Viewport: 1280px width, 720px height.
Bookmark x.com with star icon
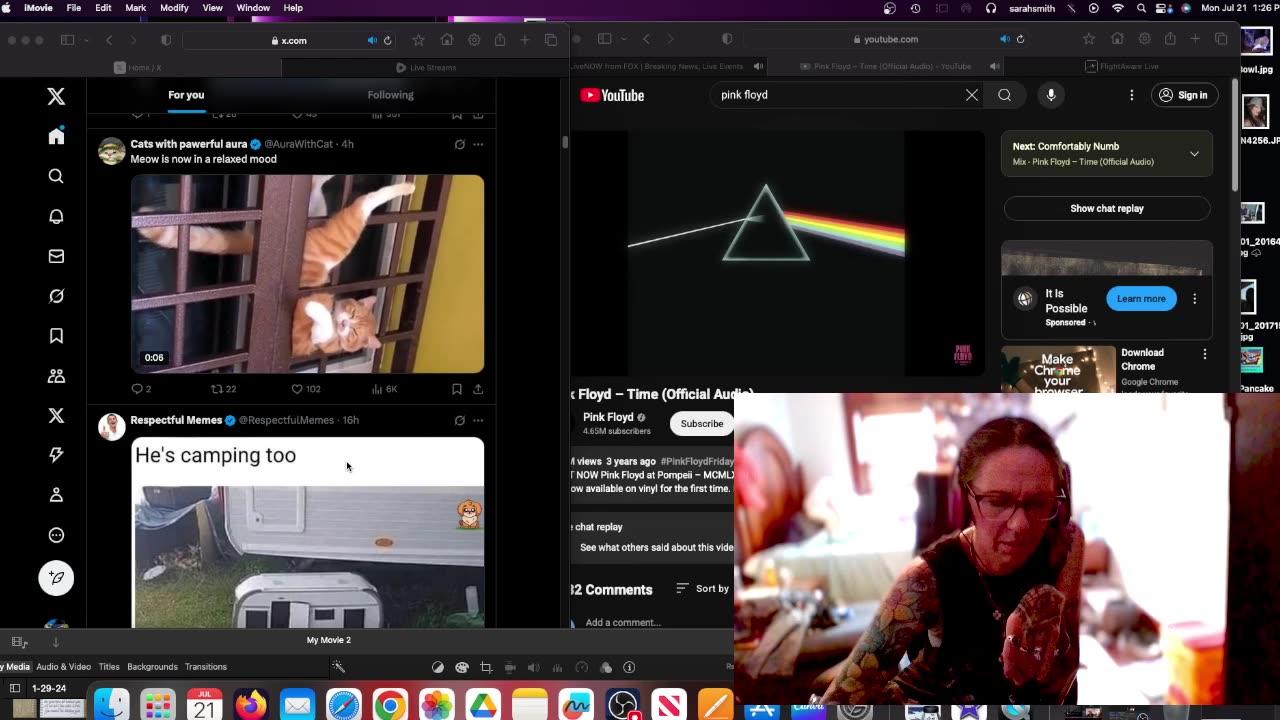418,40
